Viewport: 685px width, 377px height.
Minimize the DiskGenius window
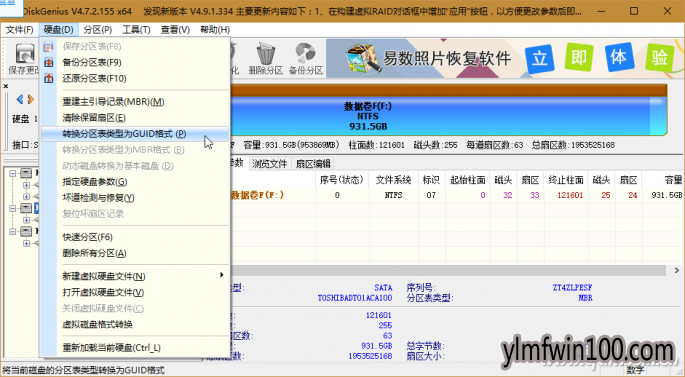(601, 11)
